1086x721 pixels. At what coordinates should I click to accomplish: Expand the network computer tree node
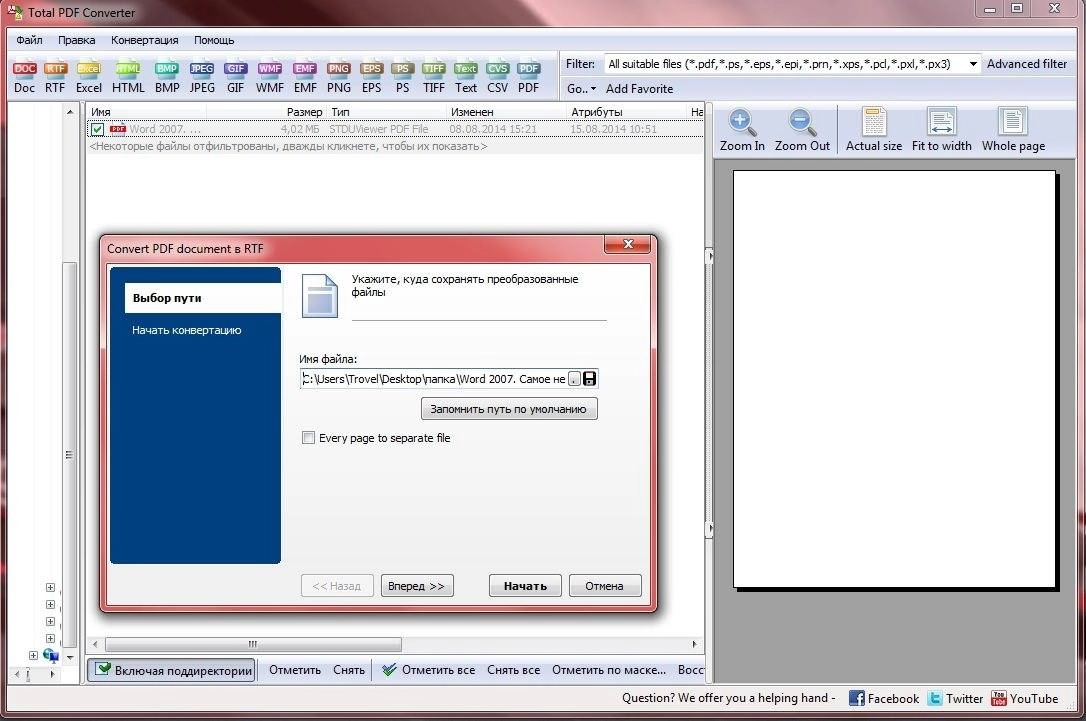point(33,655)
